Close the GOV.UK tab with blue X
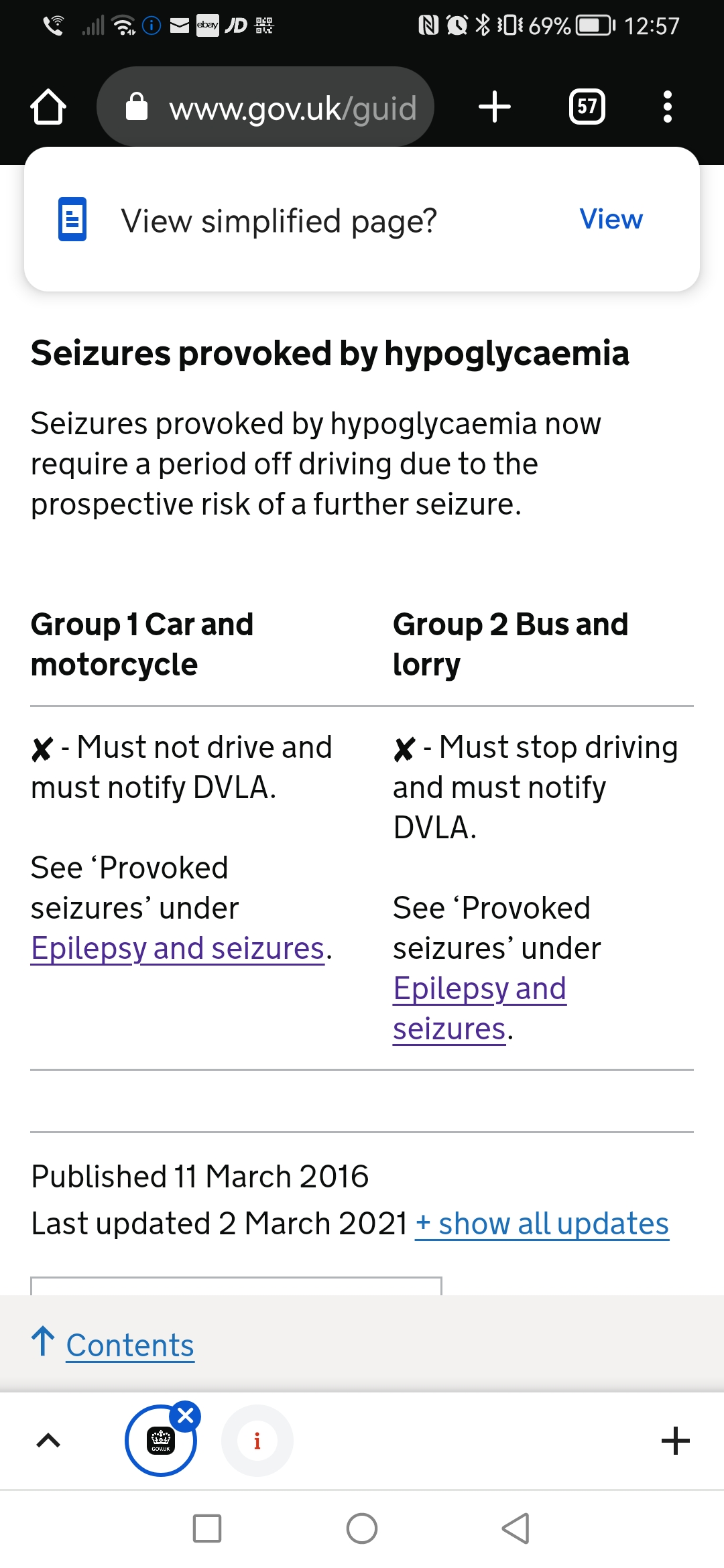 [x=186, y=1416]
